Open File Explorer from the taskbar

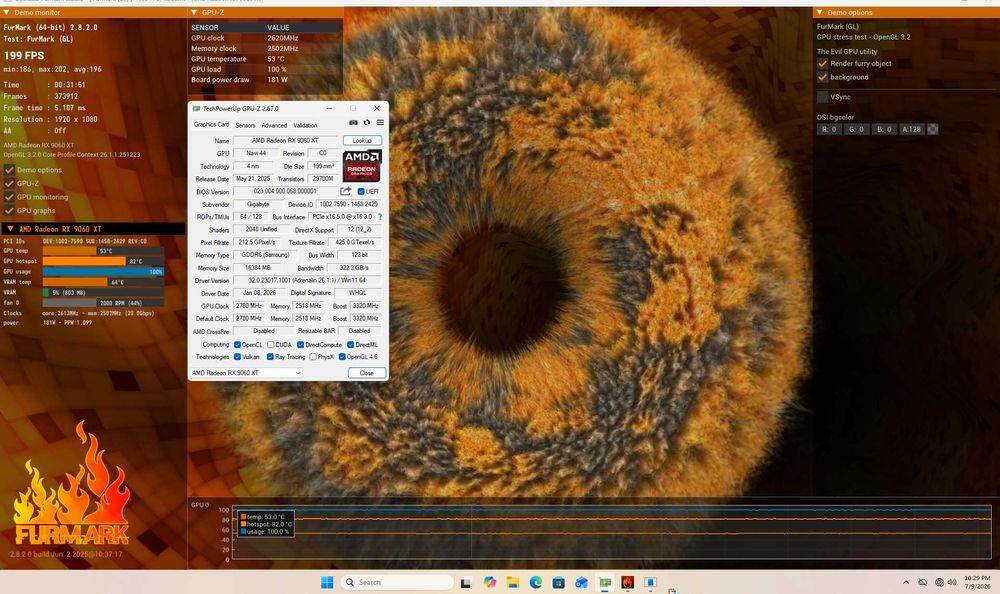coord(513,582)
